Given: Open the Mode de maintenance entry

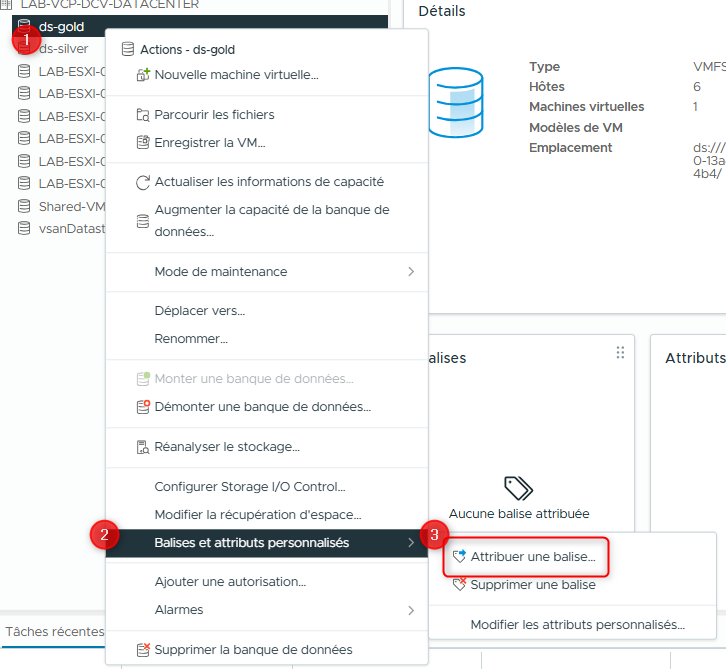Looking at the screenshot, I should click(221, 272).
